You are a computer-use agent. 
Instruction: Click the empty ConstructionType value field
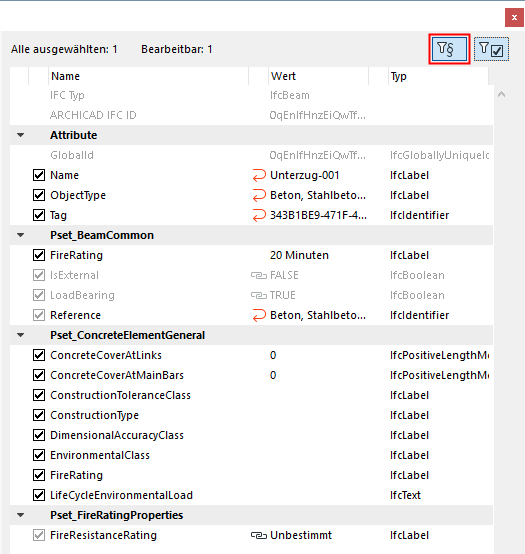pyautogui.click(x=318, y=415)
